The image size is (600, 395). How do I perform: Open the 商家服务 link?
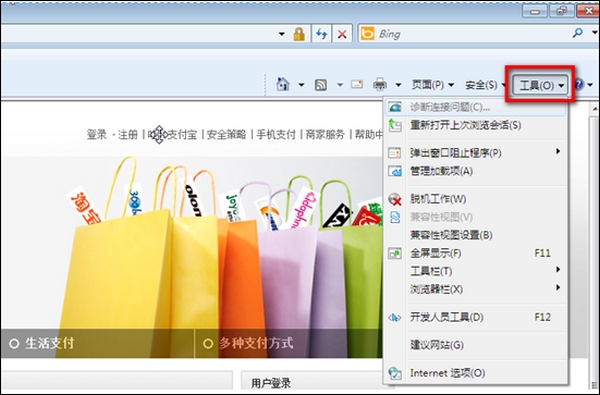coord(325,135)
